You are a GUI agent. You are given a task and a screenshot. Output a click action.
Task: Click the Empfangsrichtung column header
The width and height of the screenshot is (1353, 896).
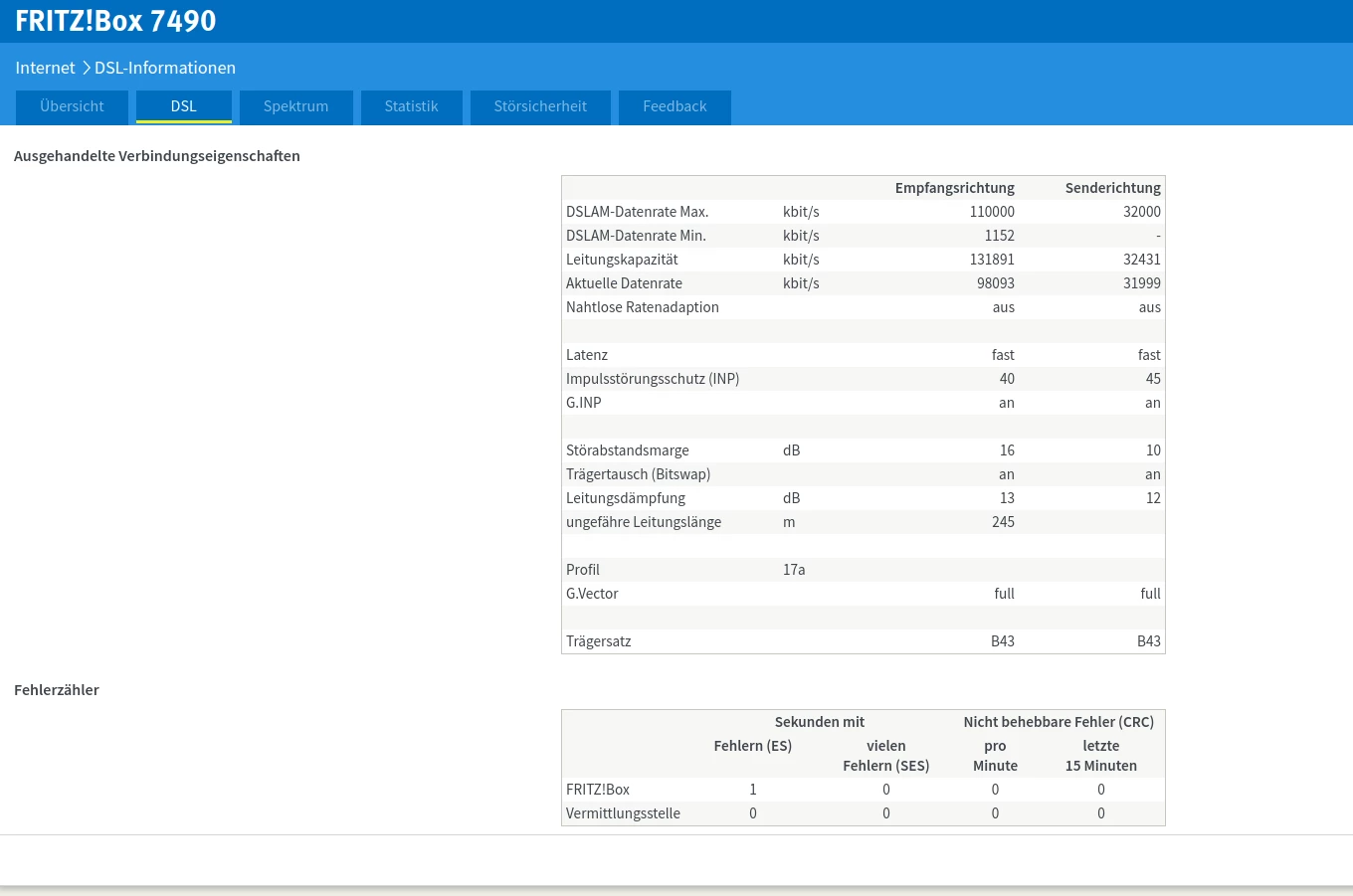tap(954, 188)
